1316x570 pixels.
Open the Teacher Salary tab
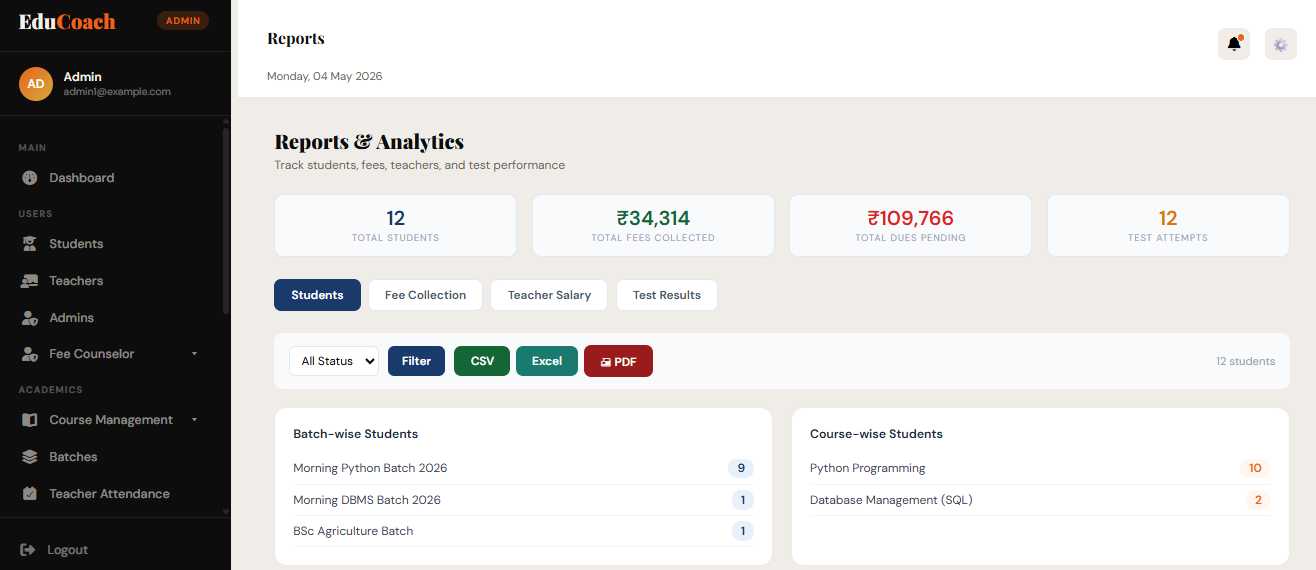tap(549, 295)
